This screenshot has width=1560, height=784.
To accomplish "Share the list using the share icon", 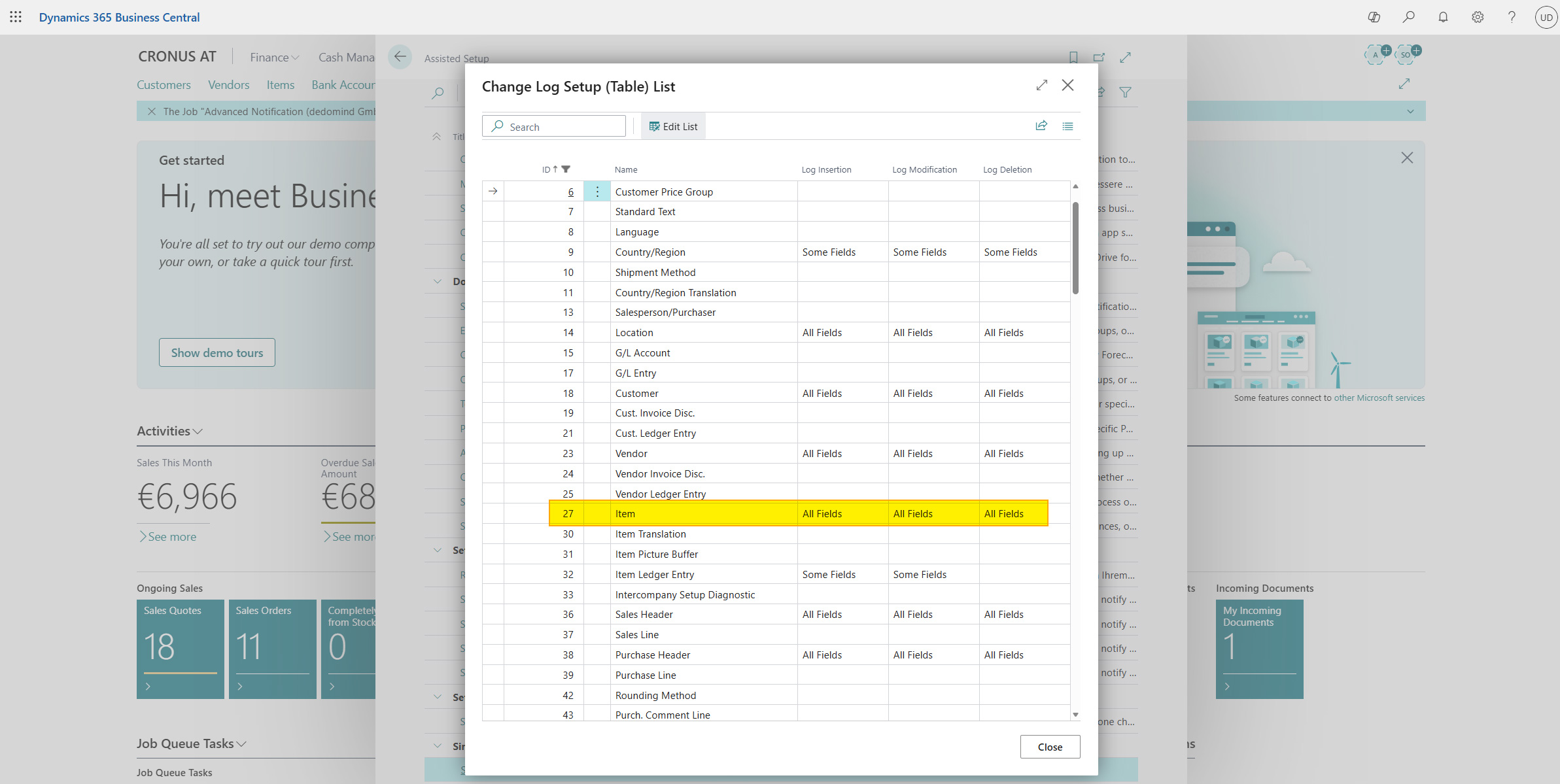I will point(1041,126).
